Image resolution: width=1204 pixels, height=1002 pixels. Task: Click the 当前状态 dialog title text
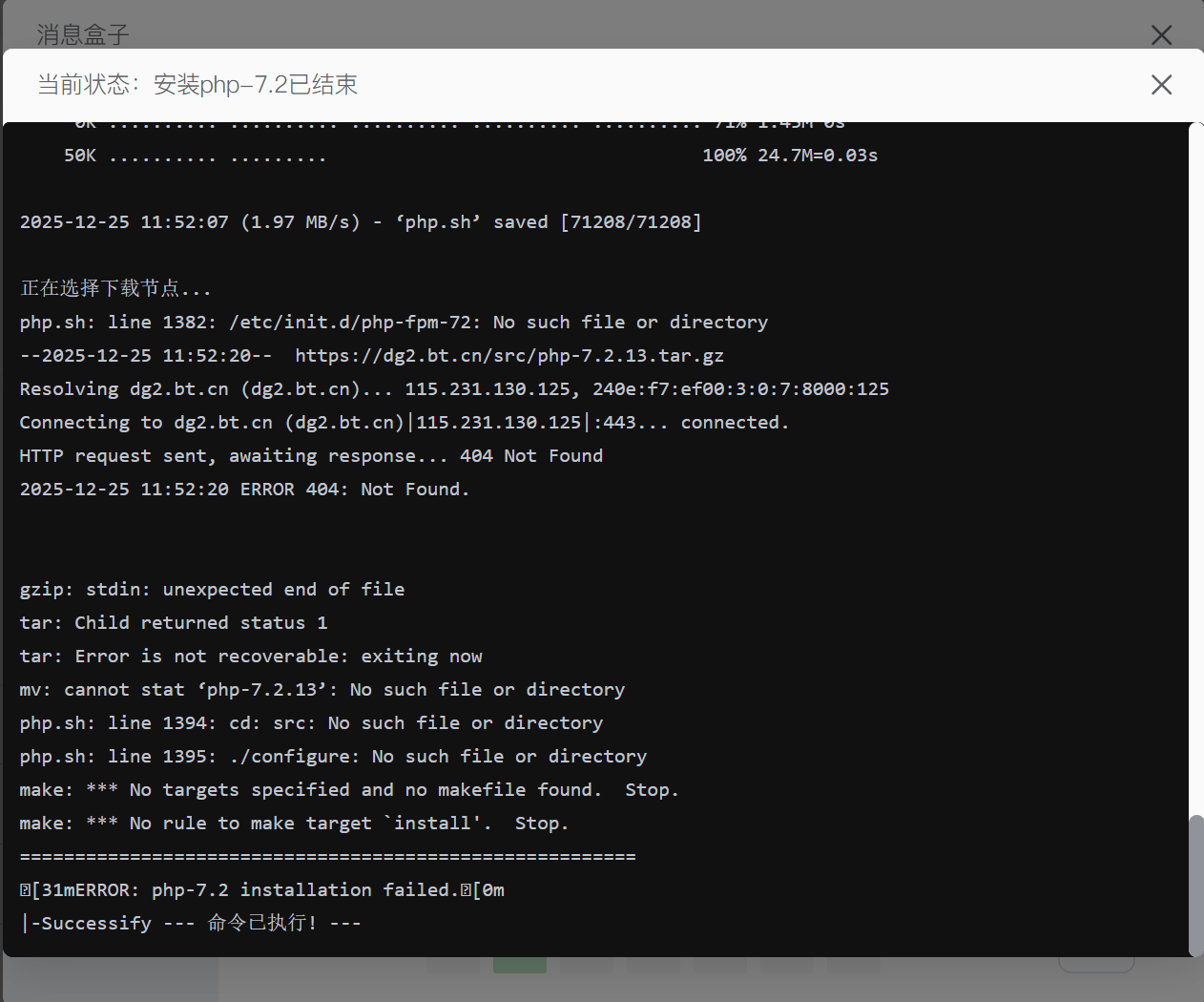click(197, 85)
